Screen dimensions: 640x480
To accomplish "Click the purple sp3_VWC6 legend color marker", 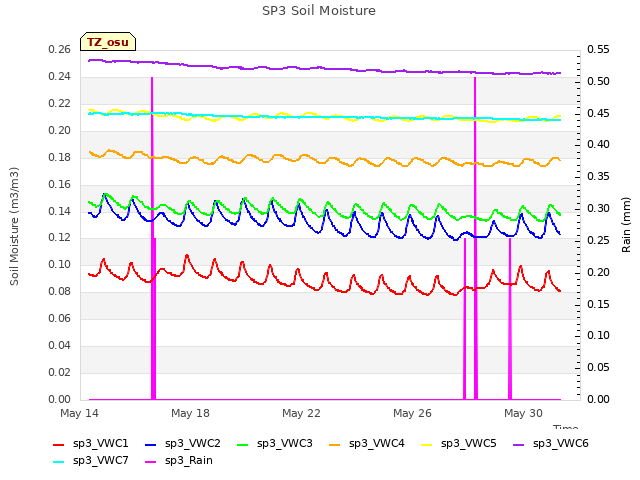I will (518, 444).
